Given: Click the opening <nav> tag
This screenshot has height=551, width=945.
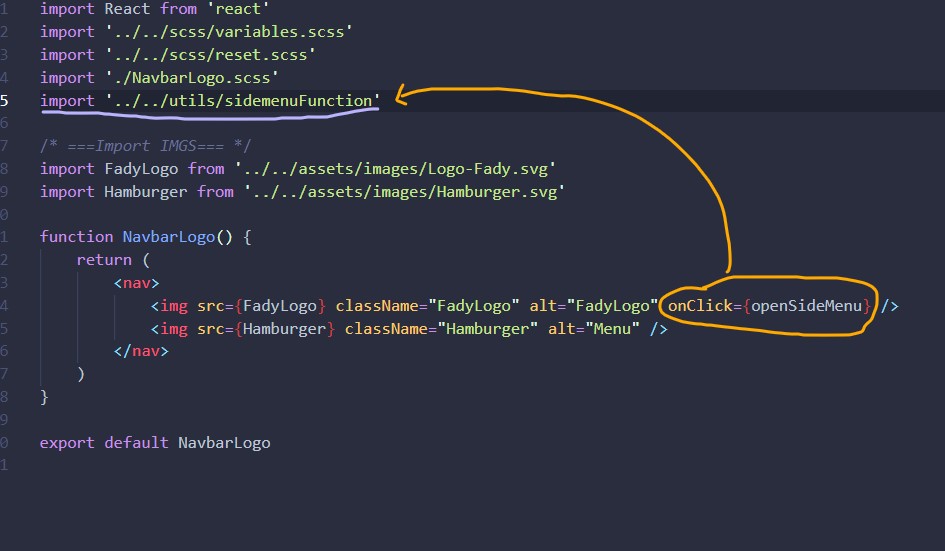Looking at the screenshot, I should [137, 283].
